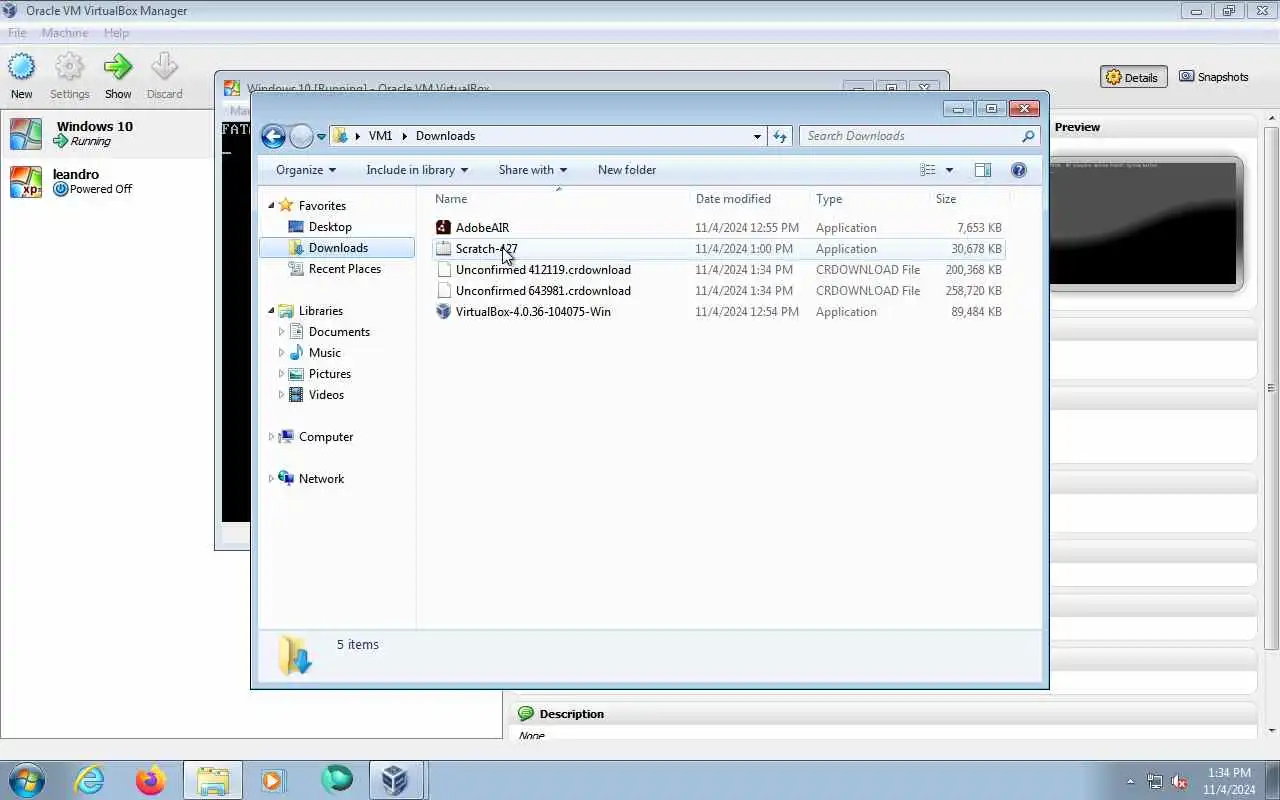Select the Windows 10 virtual machine
Image resolution: width=1280 pixels, height=800 pixels.
pyautogui.click(x=108, y=133)
